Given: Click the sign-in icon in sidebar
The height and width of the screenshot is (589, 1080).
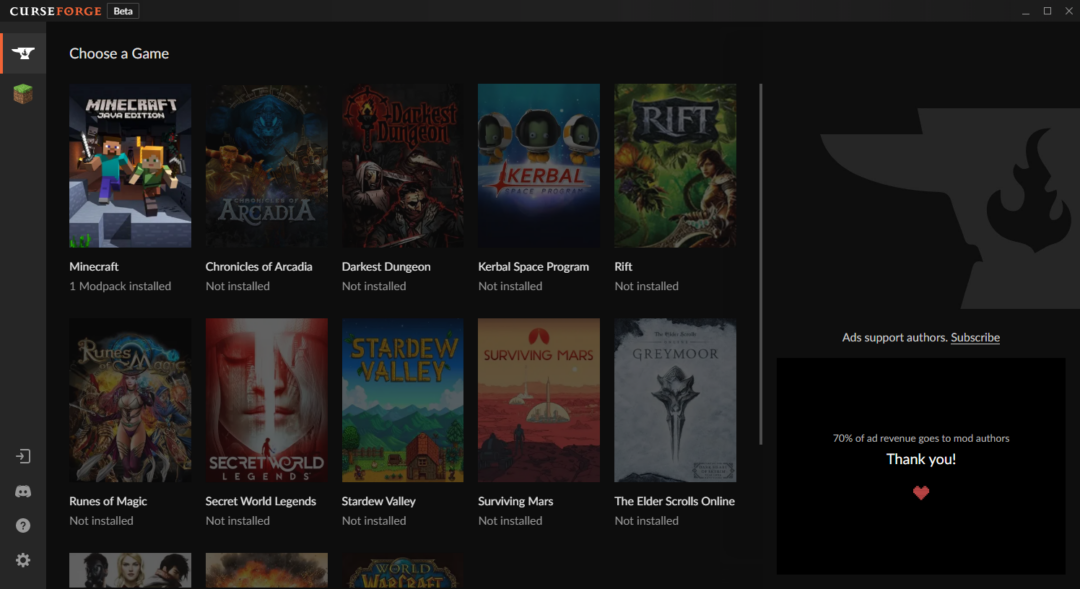Looking at the screenshot, I should point(23,456).
